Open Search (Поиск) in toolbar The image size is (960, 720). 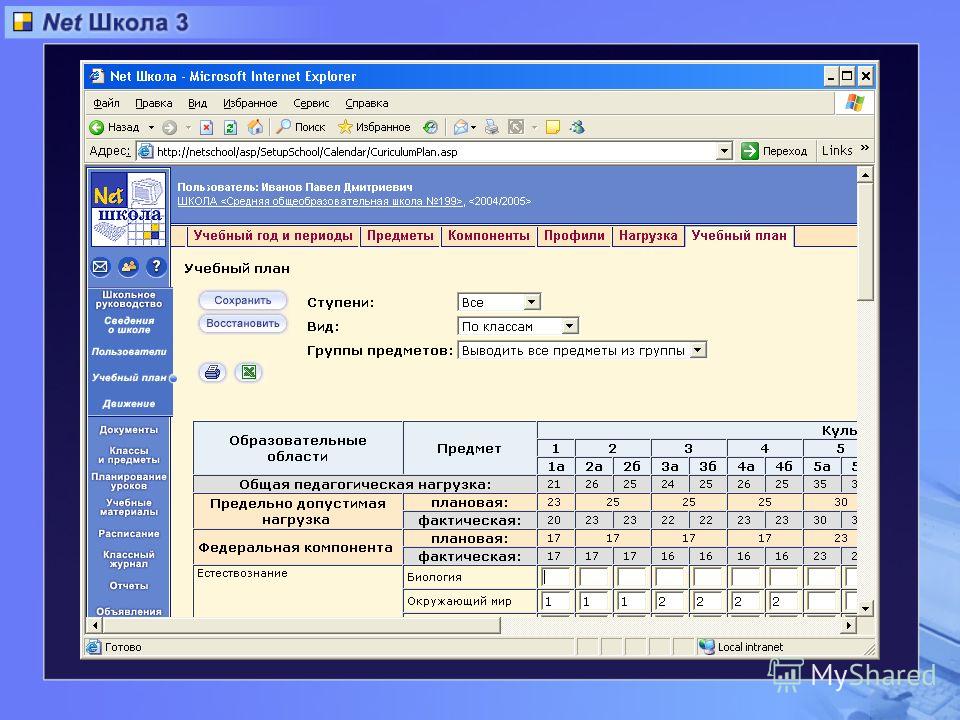(x=301, y=127)
